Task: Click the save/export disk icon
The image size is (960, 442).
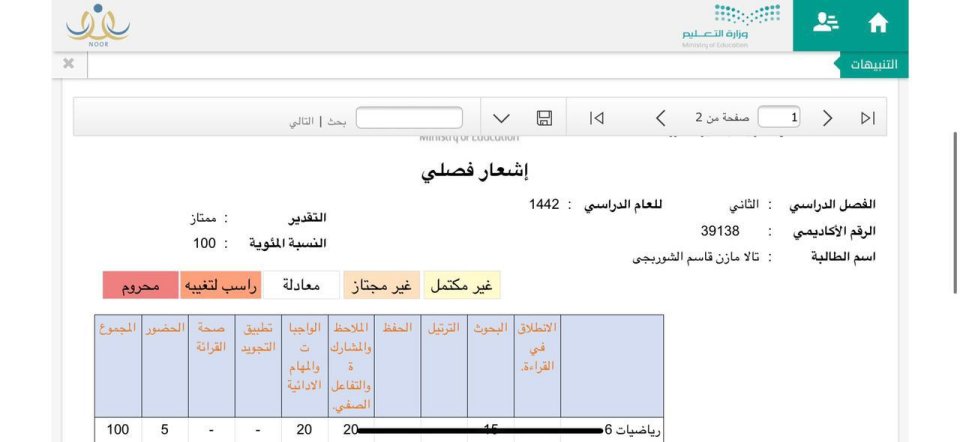Action: tap(544, 118)
